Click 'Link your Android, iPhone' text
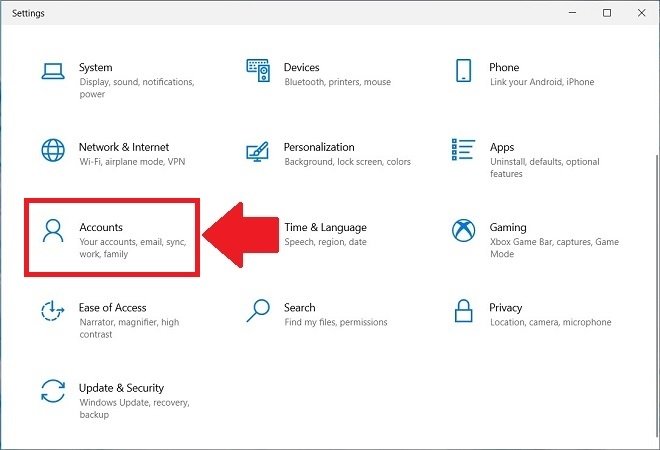Image resolution: width=660 pixels, height=450 pixels. [x=542, y=82]
